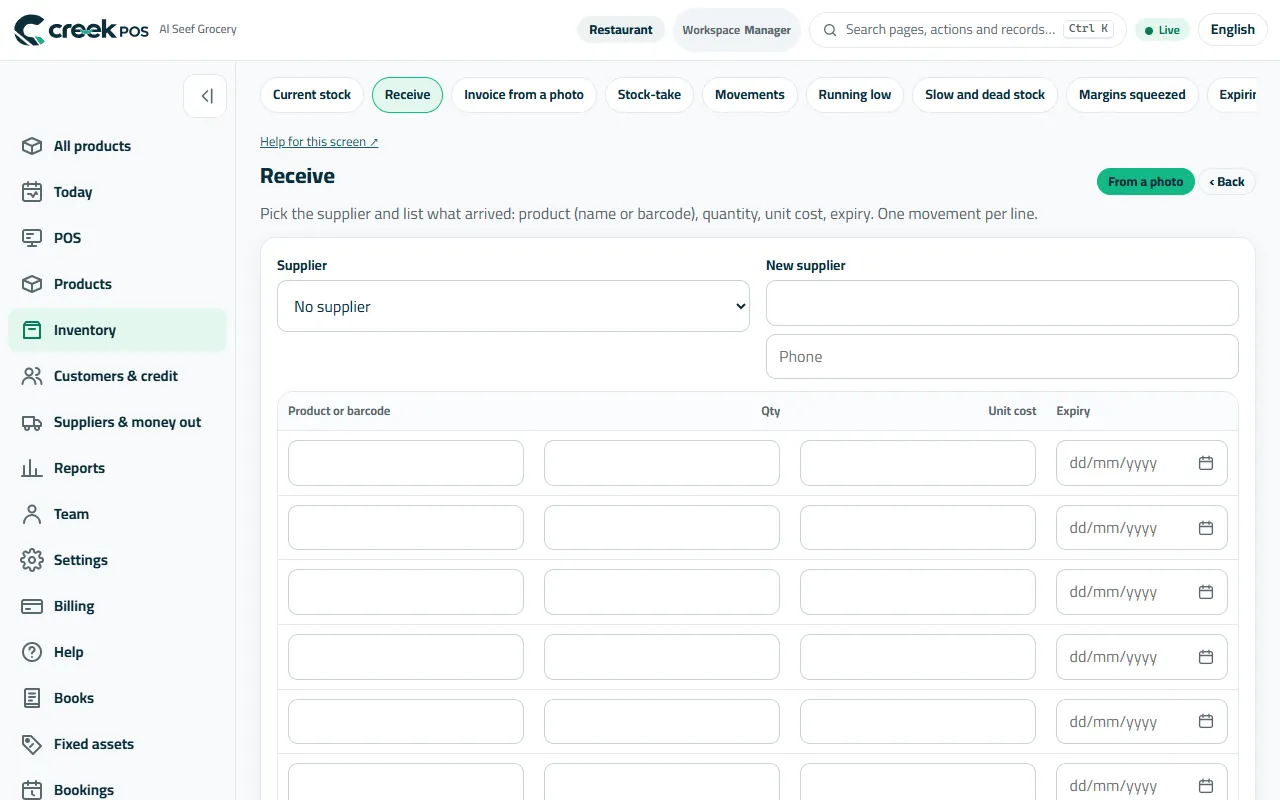Switch to the Movements tab
1280x800 pixels.
tap(750, 95)
